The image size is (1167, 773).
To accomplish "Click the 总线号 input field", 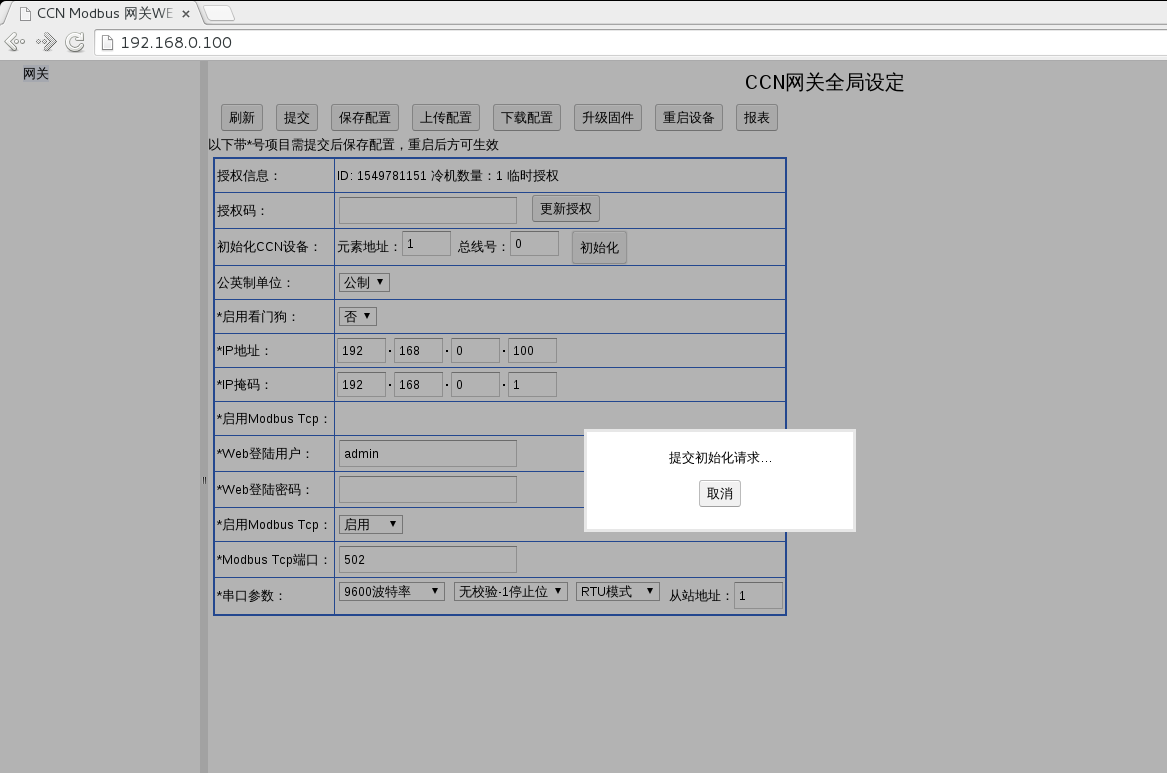I will pos(534,244).
